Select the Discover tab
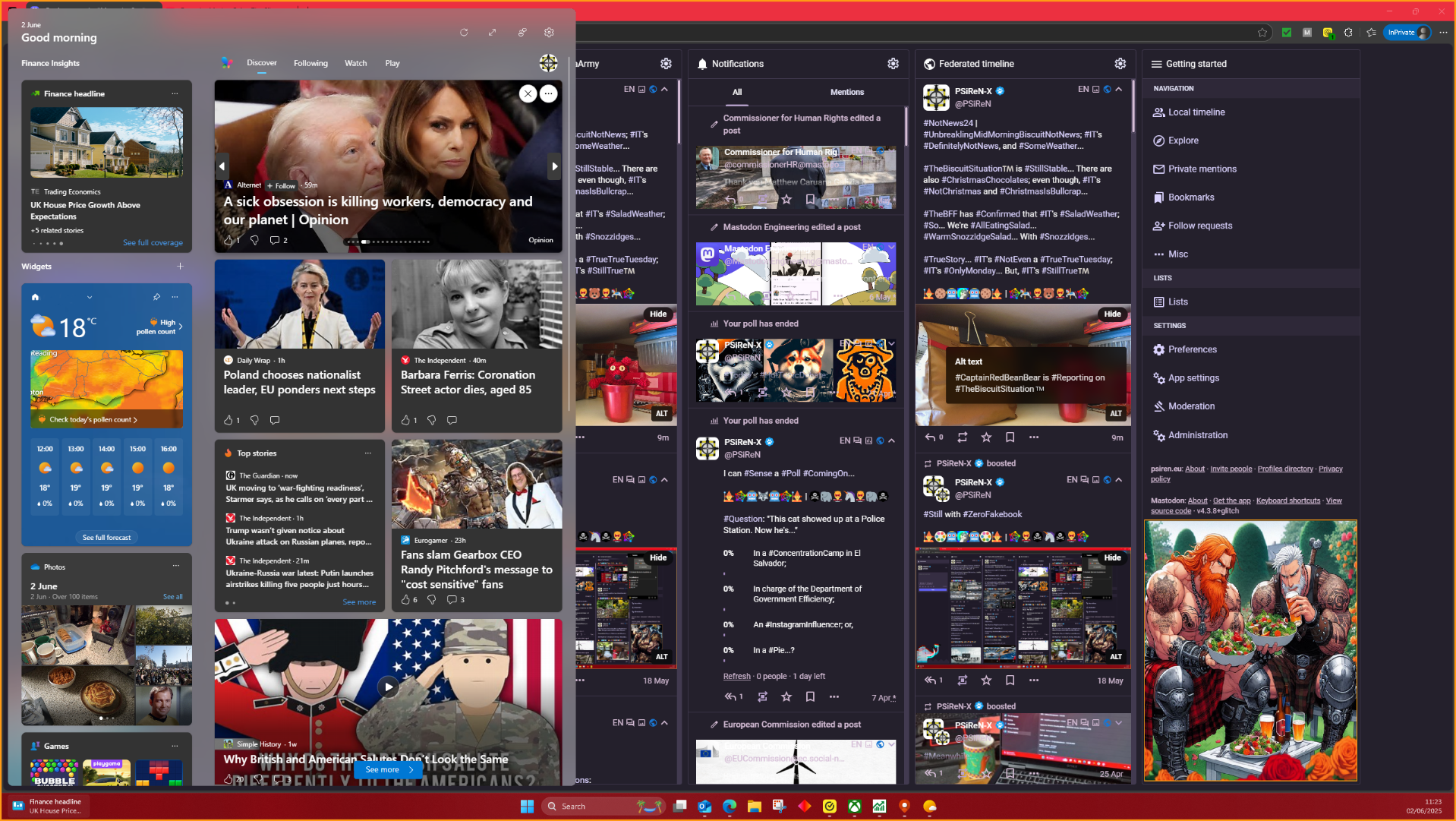The image size is (1456, 821). [261, 63]
